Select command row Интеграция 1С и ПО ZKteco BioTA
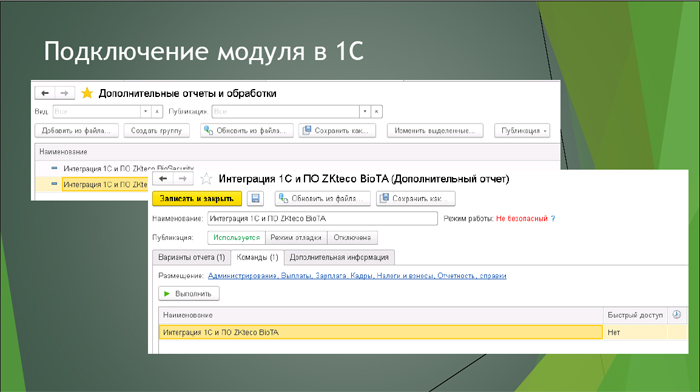 tap(381, 332)
